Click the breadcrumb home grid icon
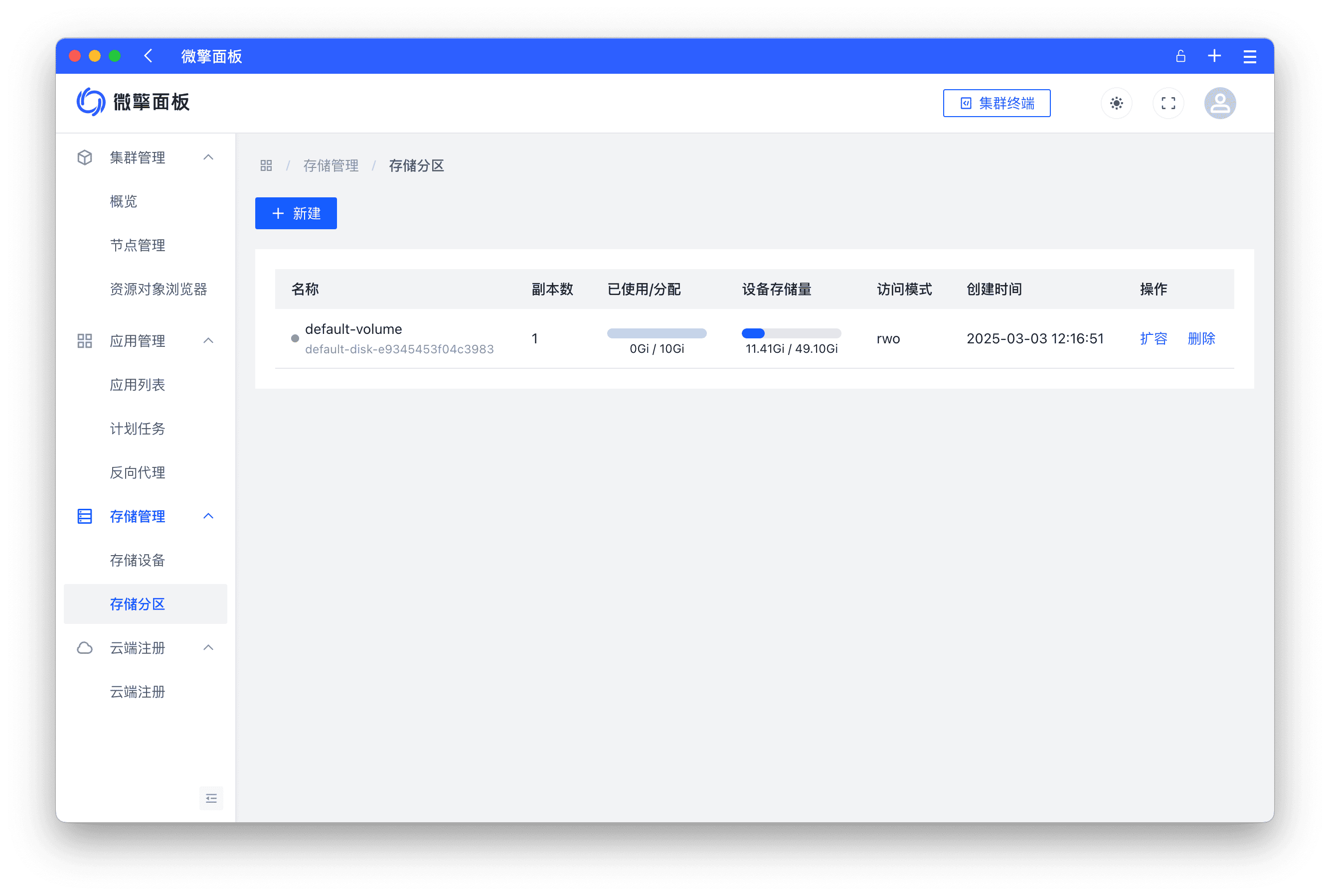 266,166
